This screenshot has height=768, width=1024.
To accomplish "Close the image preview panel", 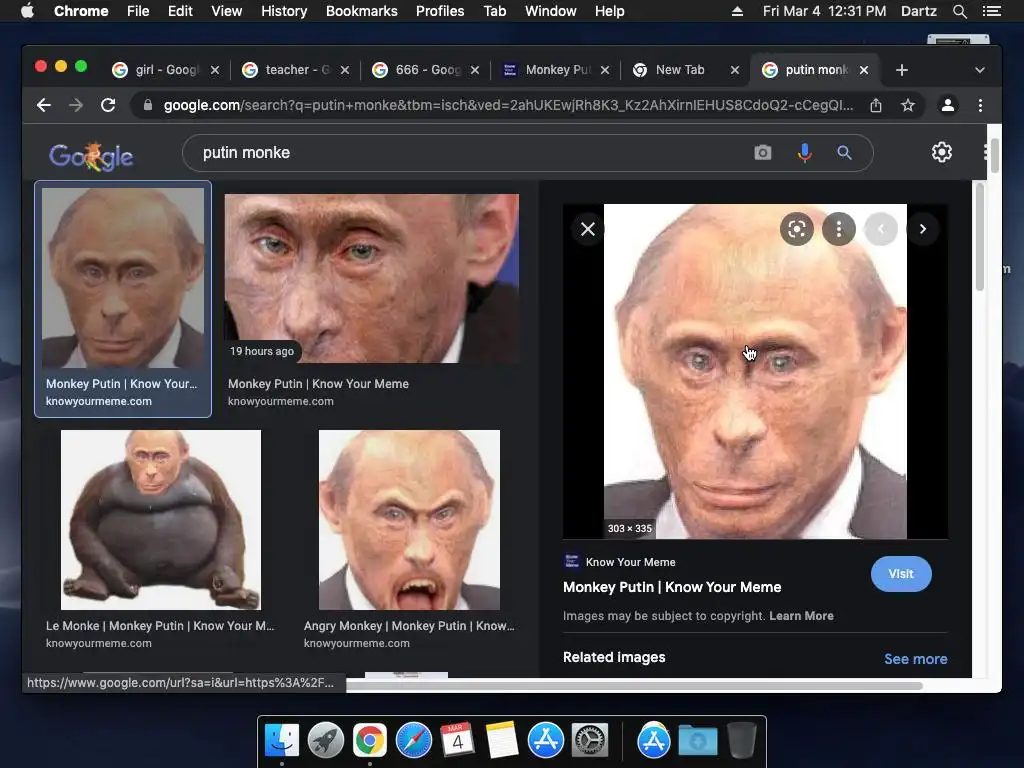I will point(588,229).
